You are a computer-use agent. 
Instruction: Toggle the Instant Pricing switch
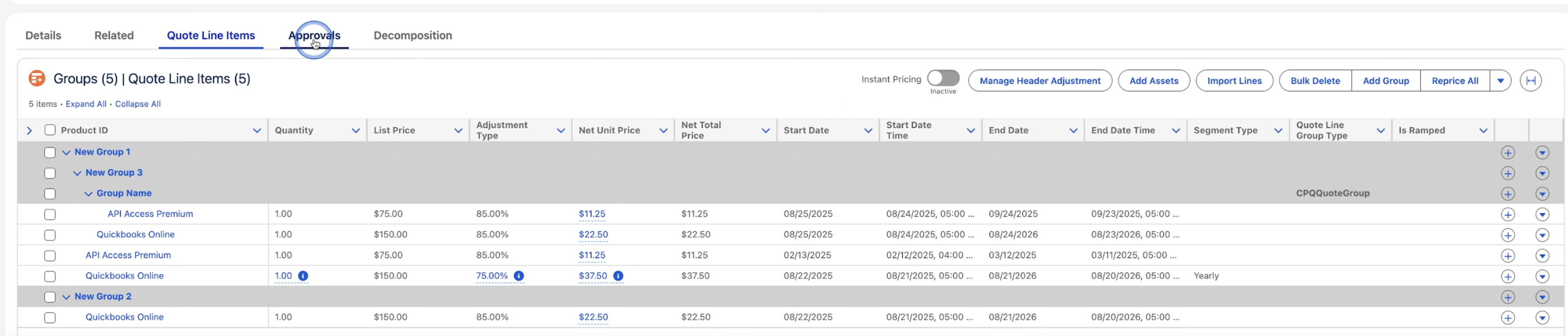pos(943,78)
